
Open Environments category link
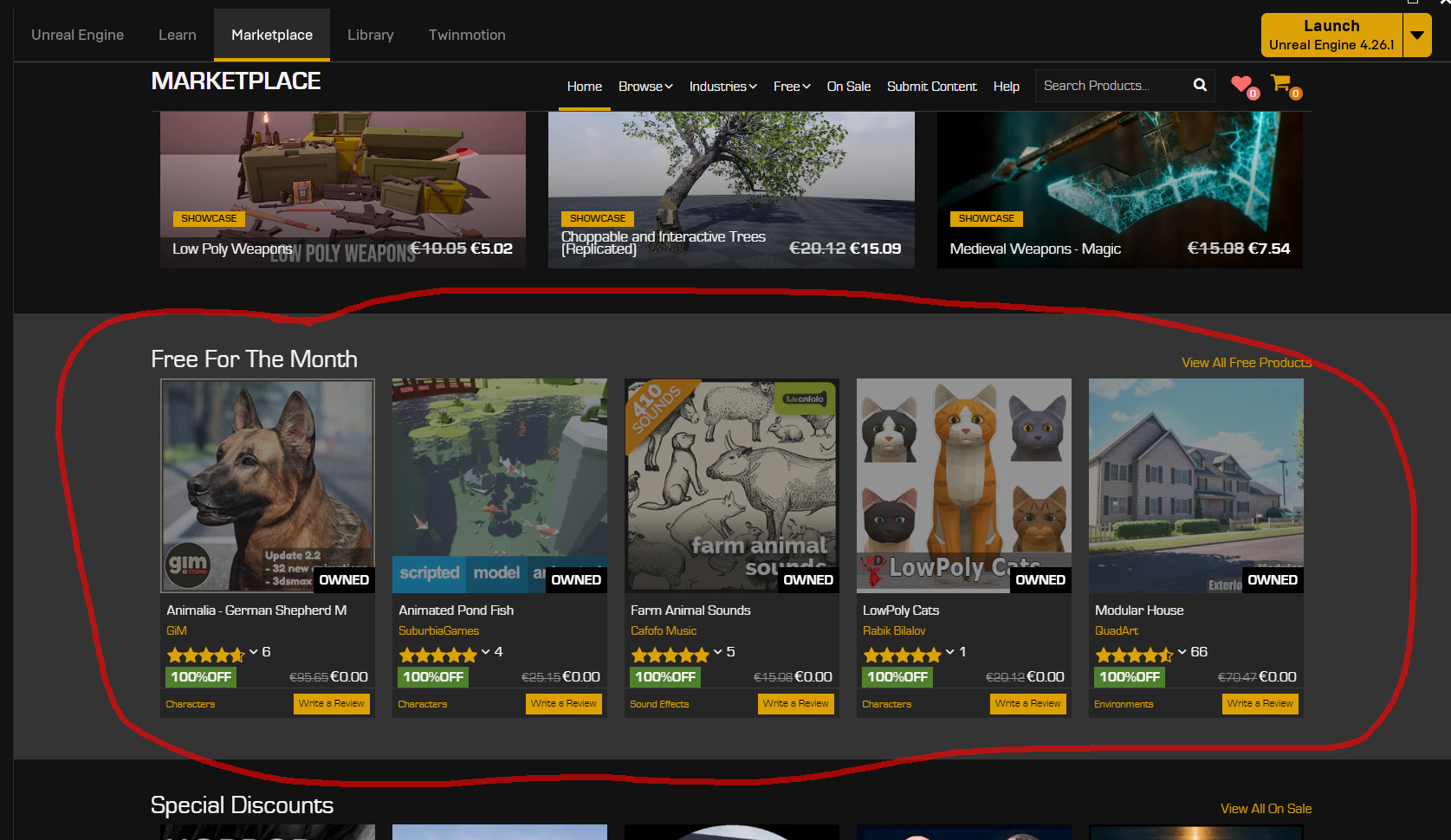[x=1124, y=705]
